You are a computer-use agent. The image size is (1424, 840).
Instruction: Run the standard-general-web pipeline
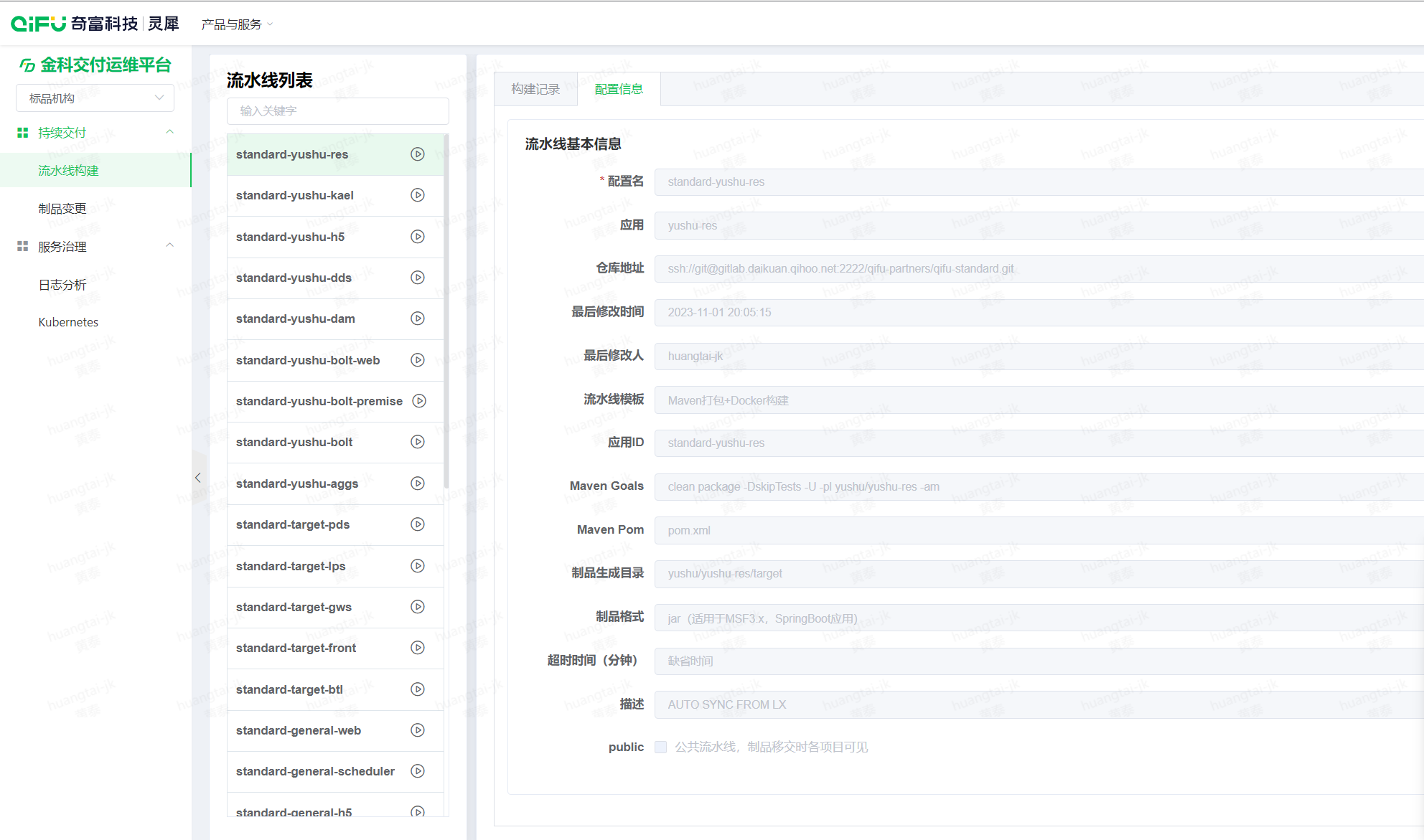pyautogui.click(x=417, y=730)
